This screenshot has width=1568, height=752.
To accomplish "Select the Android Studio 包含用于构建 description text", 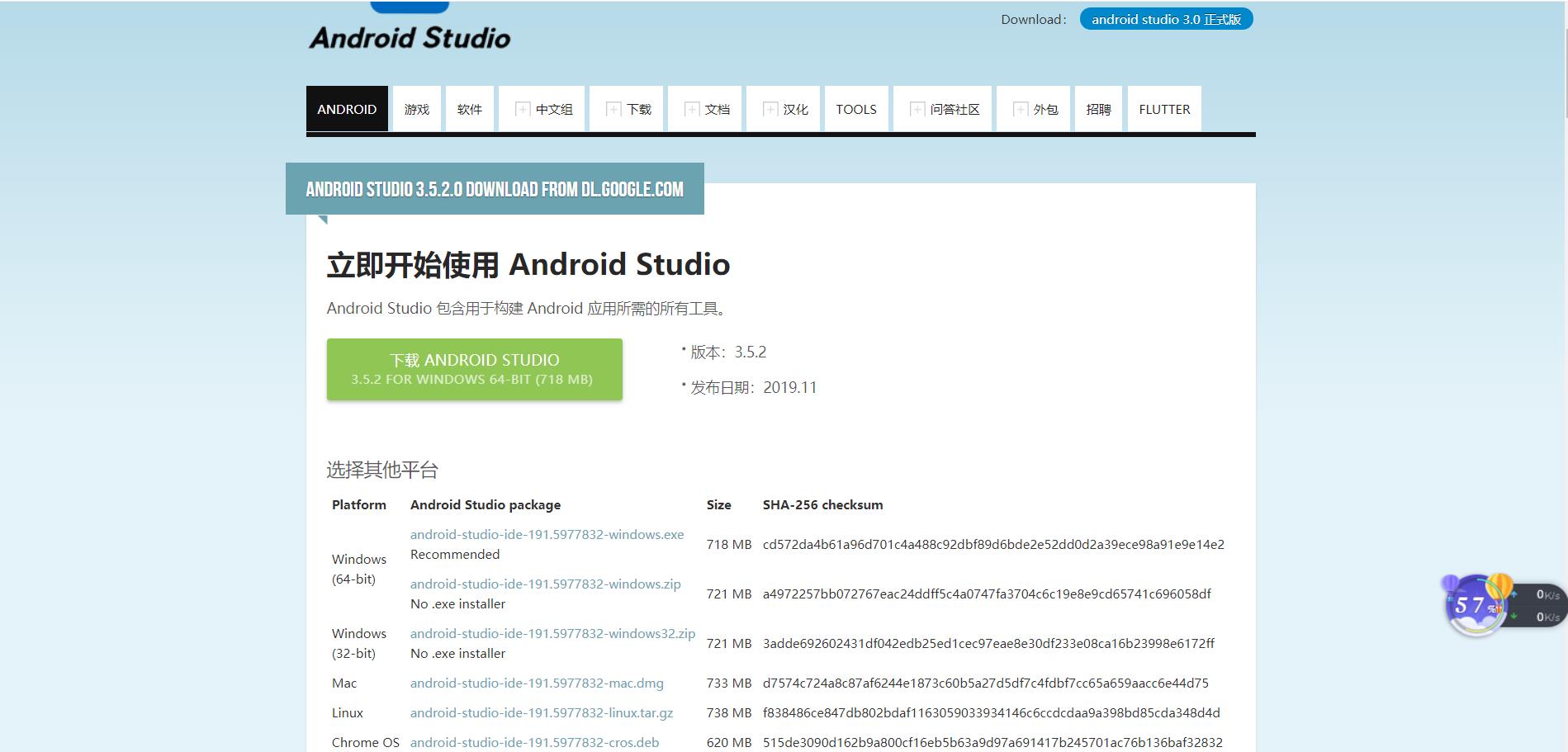I will [528, 308].
